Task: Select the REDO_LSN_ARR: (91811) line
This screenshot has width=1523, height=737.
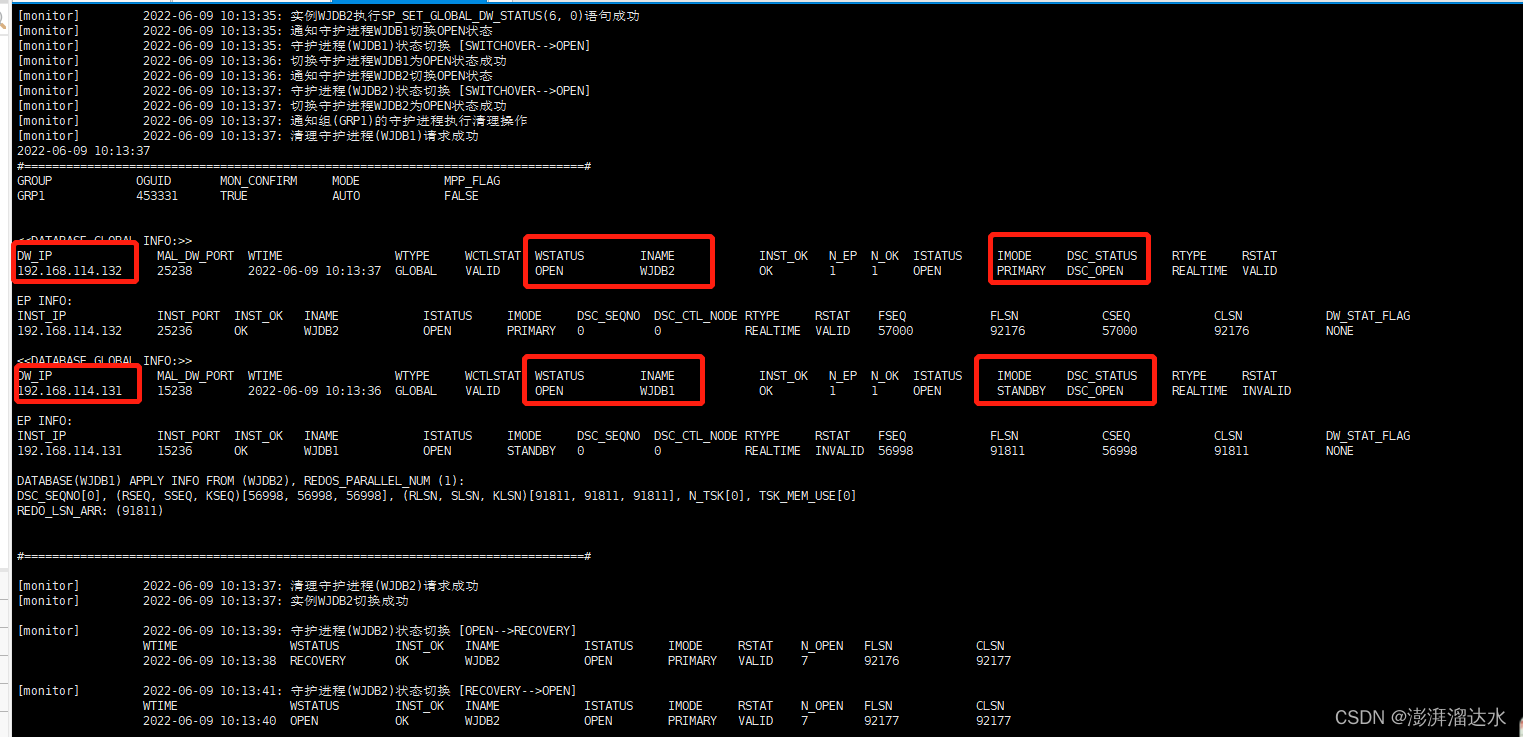Action: tap(90, 511)
